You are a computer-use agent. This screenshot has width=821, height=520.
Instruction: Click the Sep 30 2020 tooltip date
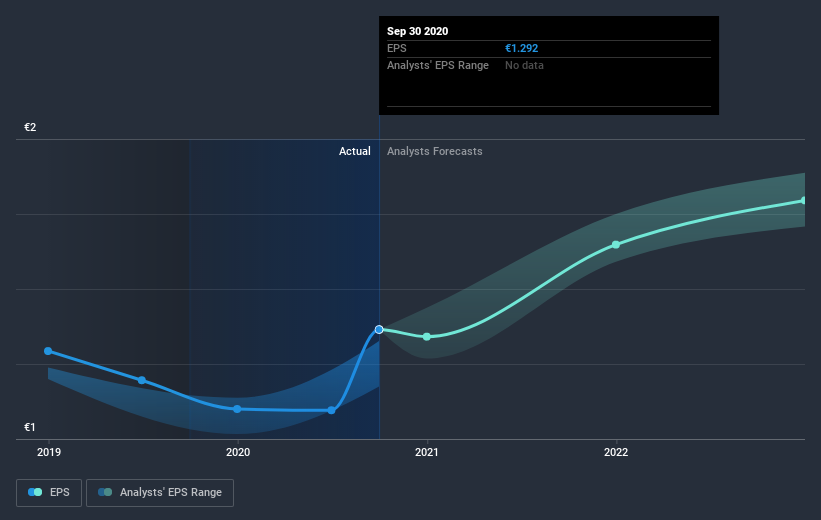(417, 31)
